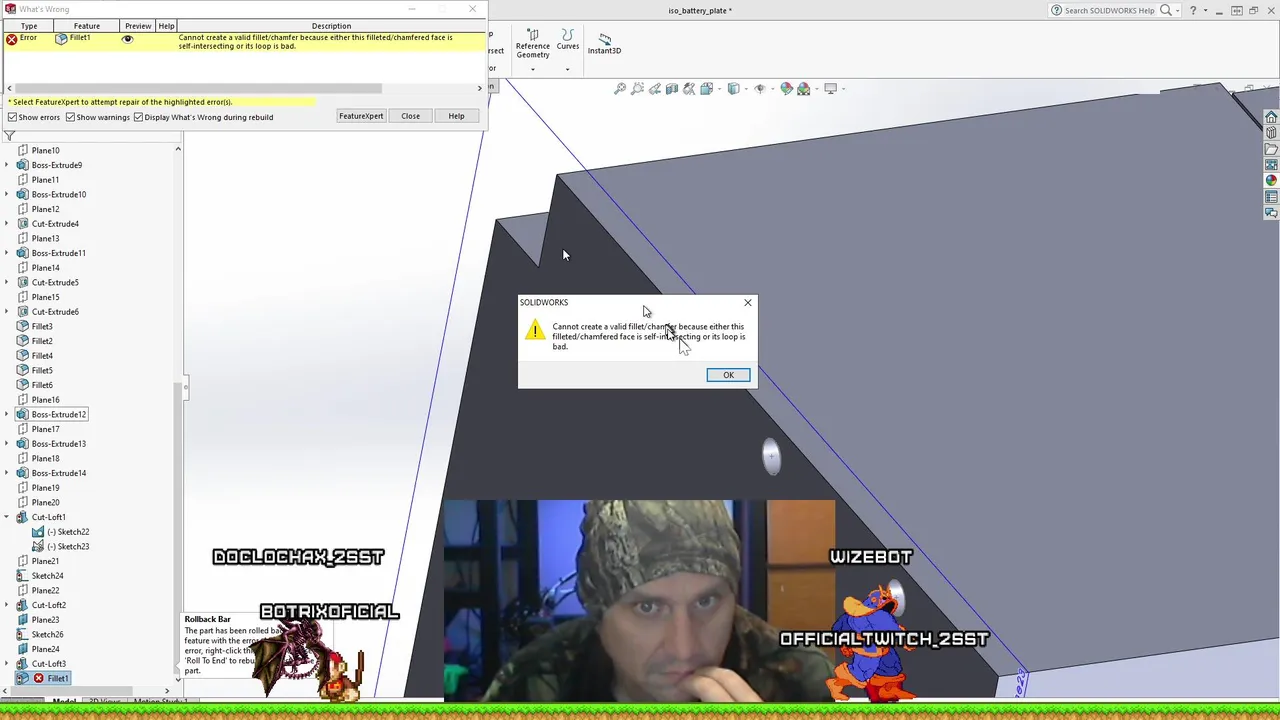Click the feature tree filter funnel icon

point(9,136)
